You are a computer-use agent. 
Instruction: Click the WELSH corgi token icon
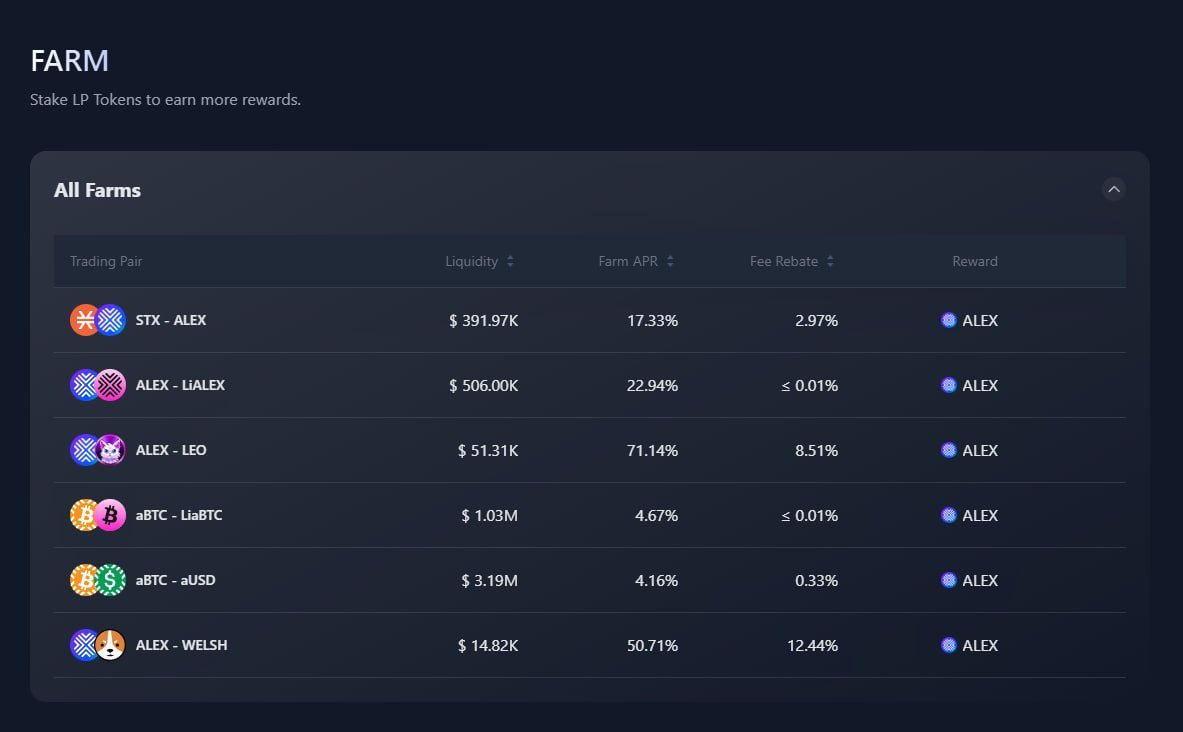(111, 644)
